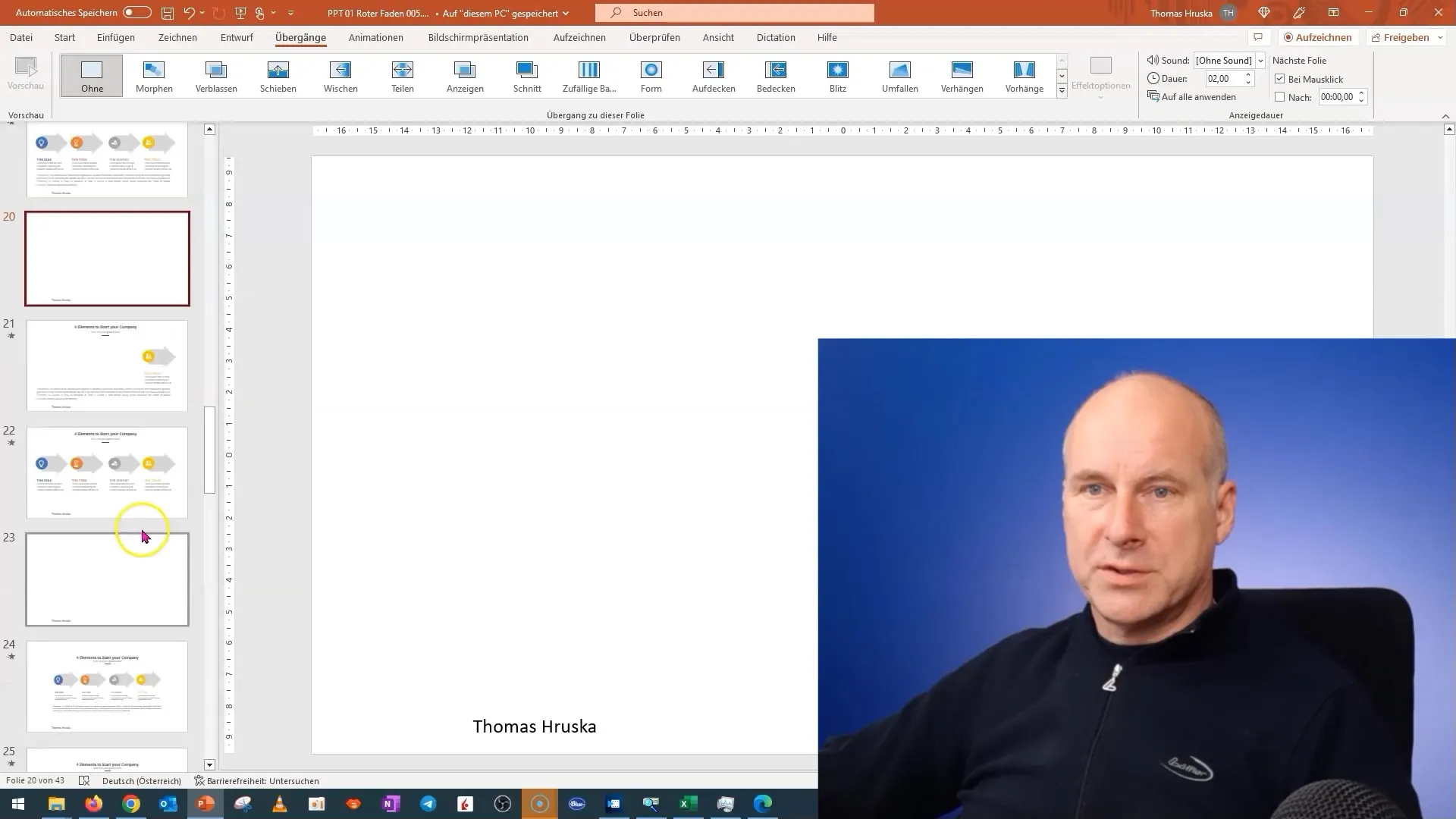Open OneNote from the taskbar

coord(391,804)
